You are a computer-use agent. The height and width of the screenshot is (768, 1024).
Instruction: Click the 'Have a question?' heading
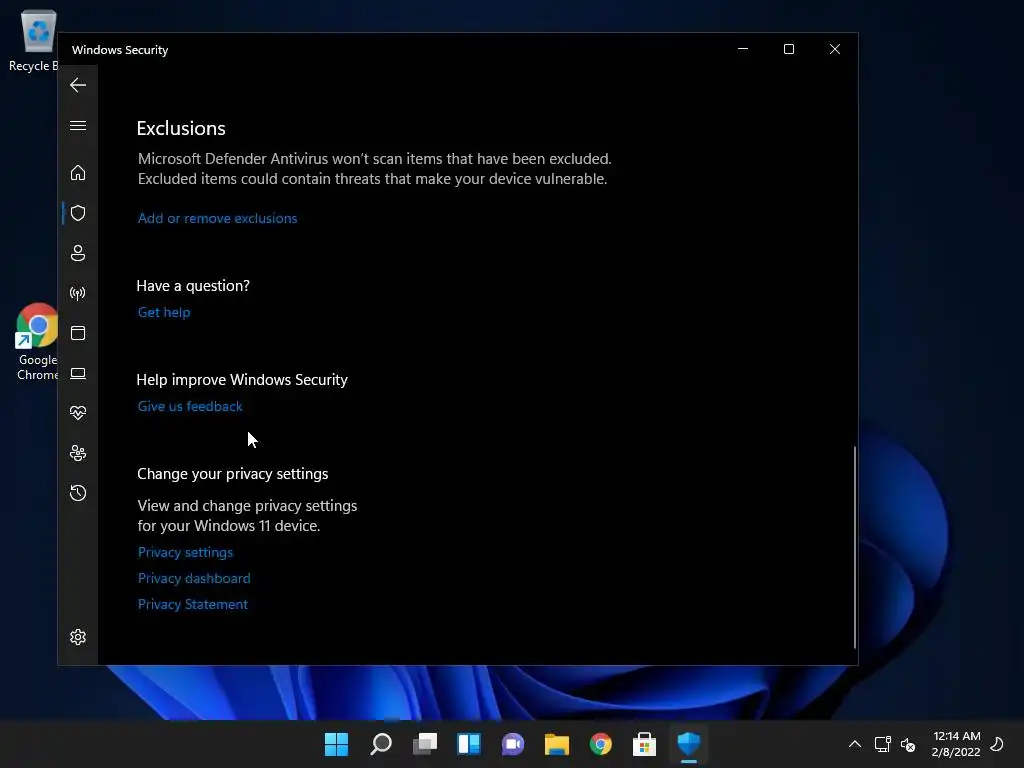(x=193, y=285)
